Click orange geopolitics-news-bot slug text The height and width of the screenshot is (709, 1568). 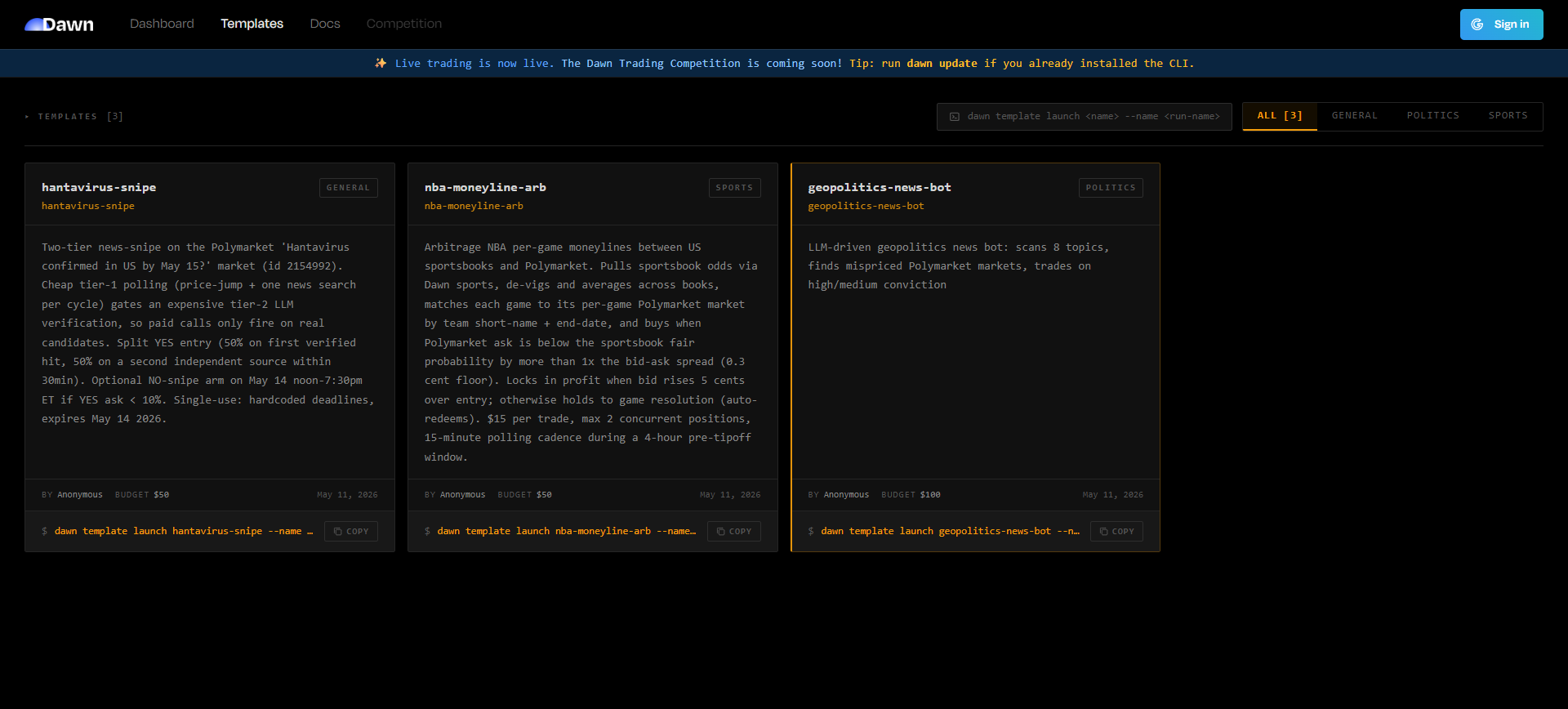[x=866, y=206]
